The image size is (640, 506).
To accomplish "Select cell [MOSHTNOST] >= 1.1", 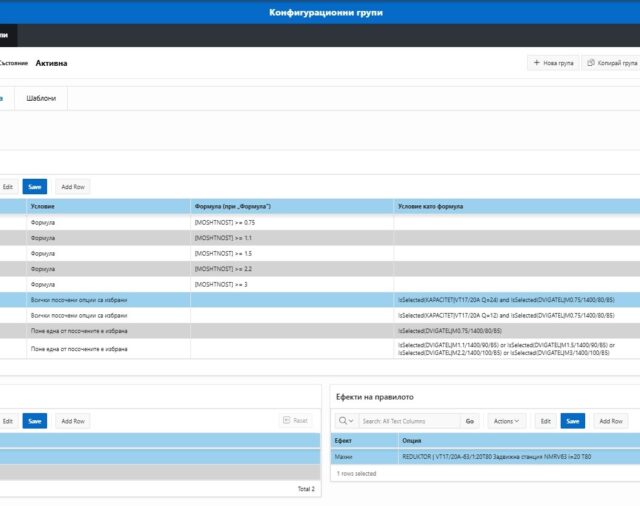I will pos(292,238).
